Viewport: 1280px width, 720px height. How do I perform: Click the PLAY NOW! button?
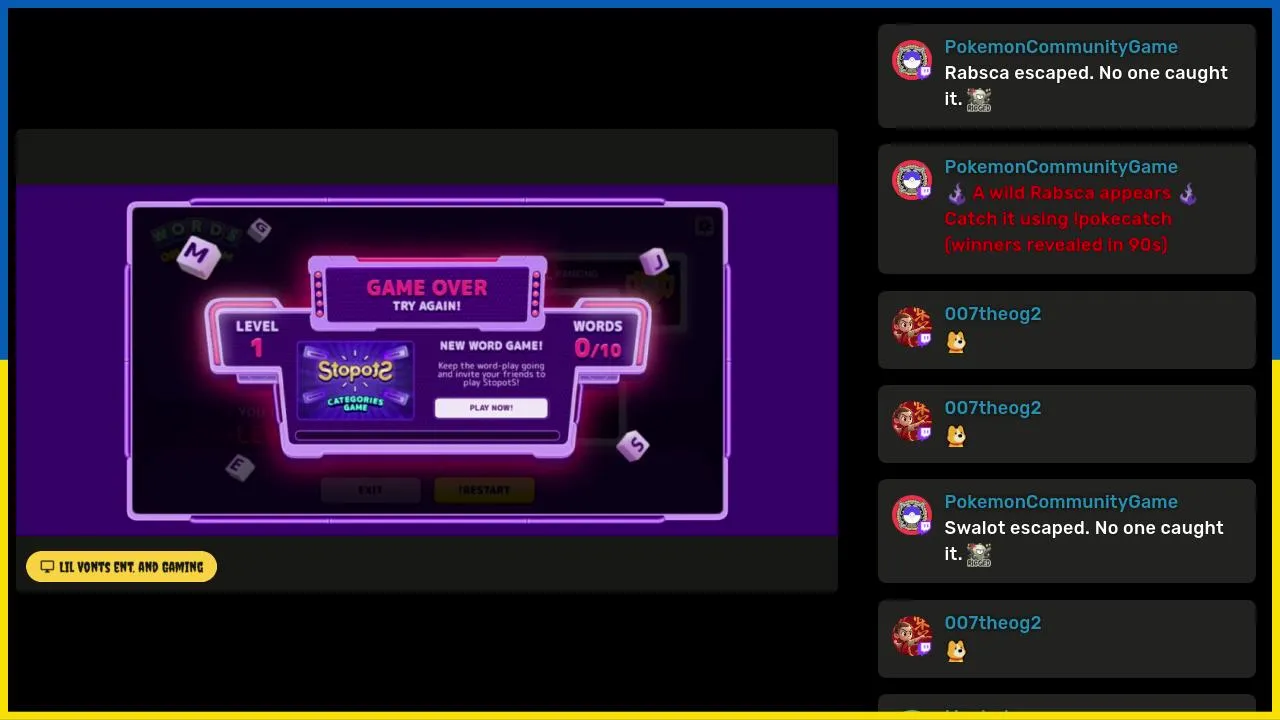[x=491, y=408]
